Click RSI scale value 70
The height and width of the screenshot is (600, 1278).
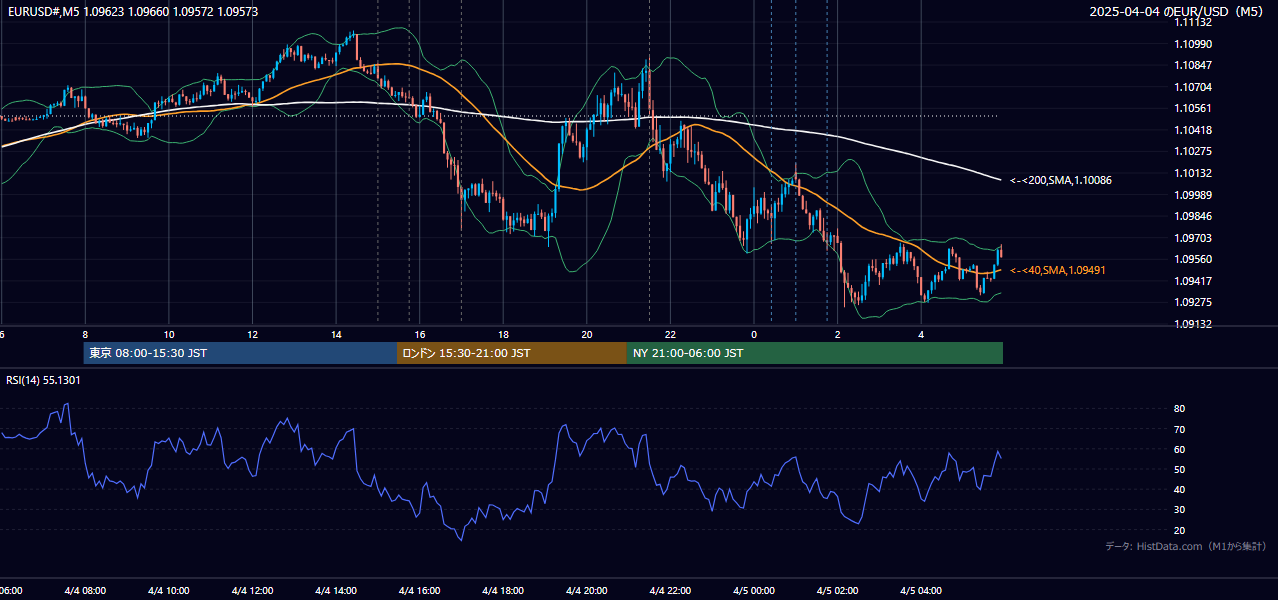(x=1180, y=429)
